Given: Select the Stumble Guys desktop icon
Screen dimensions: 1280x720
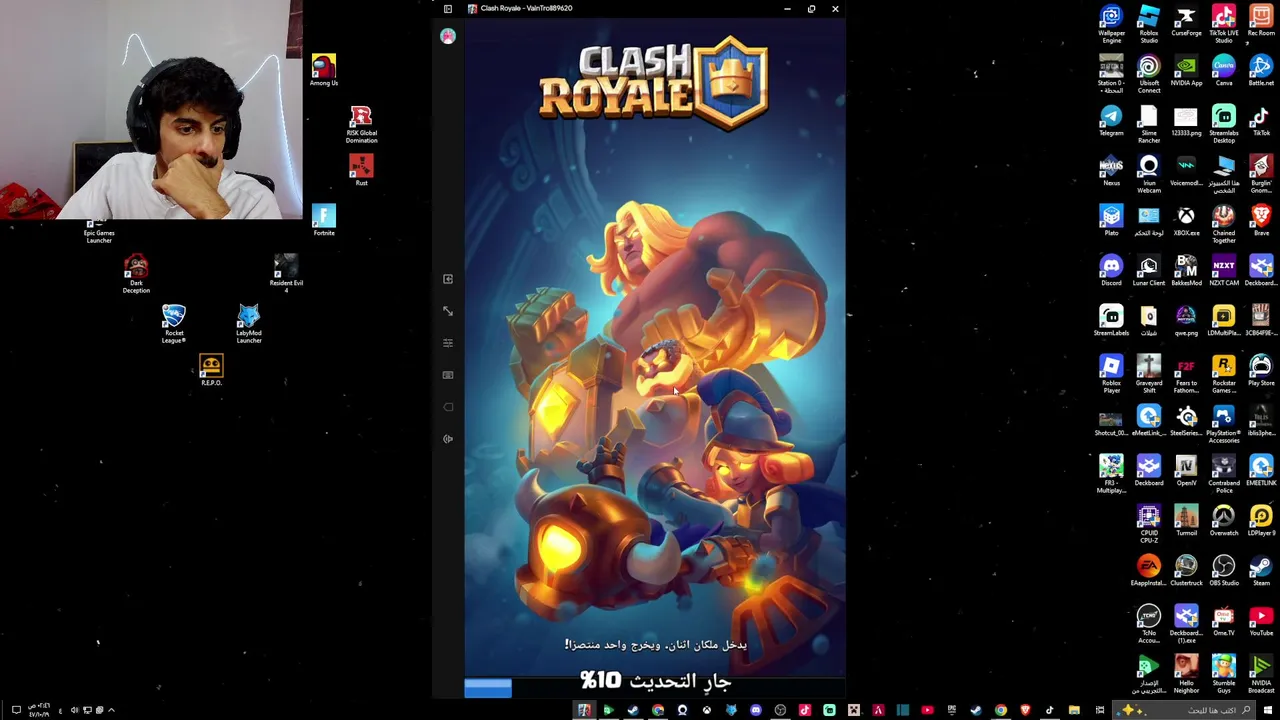Looking at the screenshot, I should tap(1224, 674).
